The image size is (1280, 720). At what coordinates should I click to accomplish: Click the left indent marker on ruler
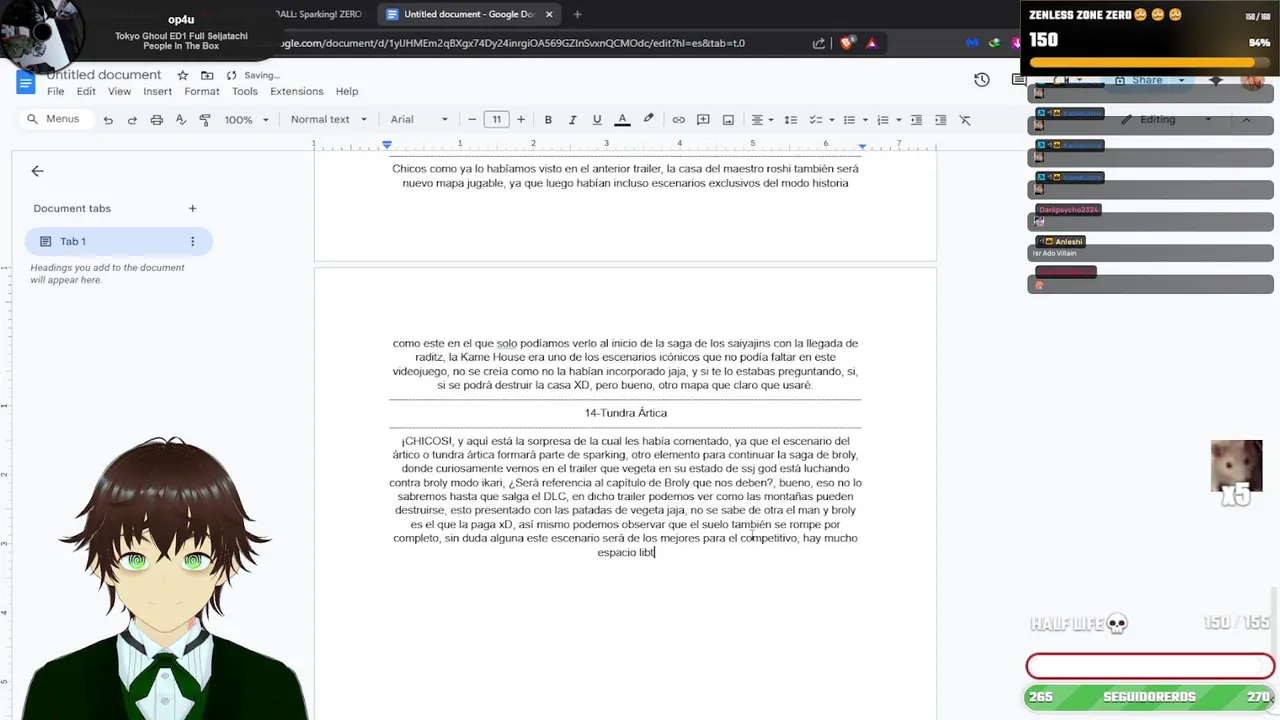[x=387, y=146]
